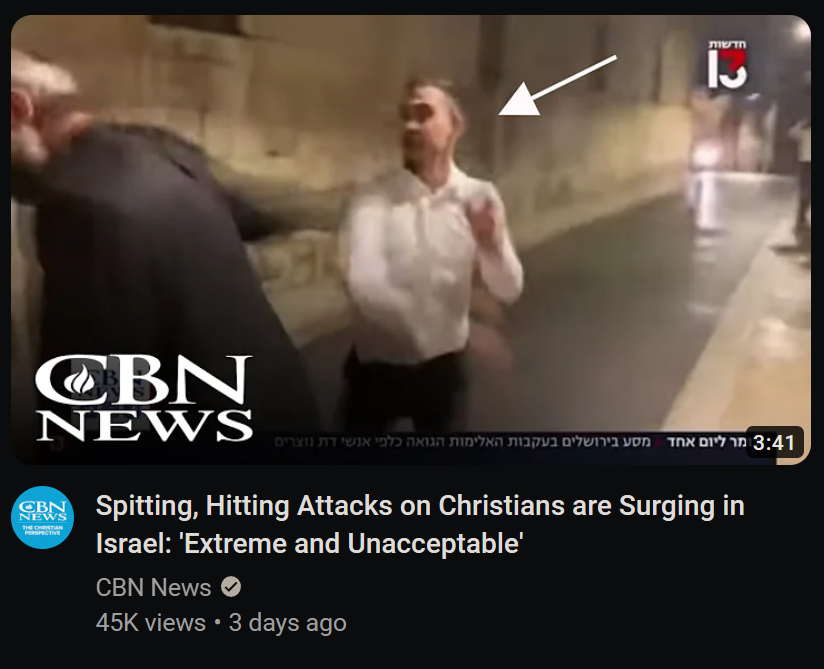This screenshot has width=824, height=669.
Task: Click the bright street light in thumbnail corner
Action: 800,30
